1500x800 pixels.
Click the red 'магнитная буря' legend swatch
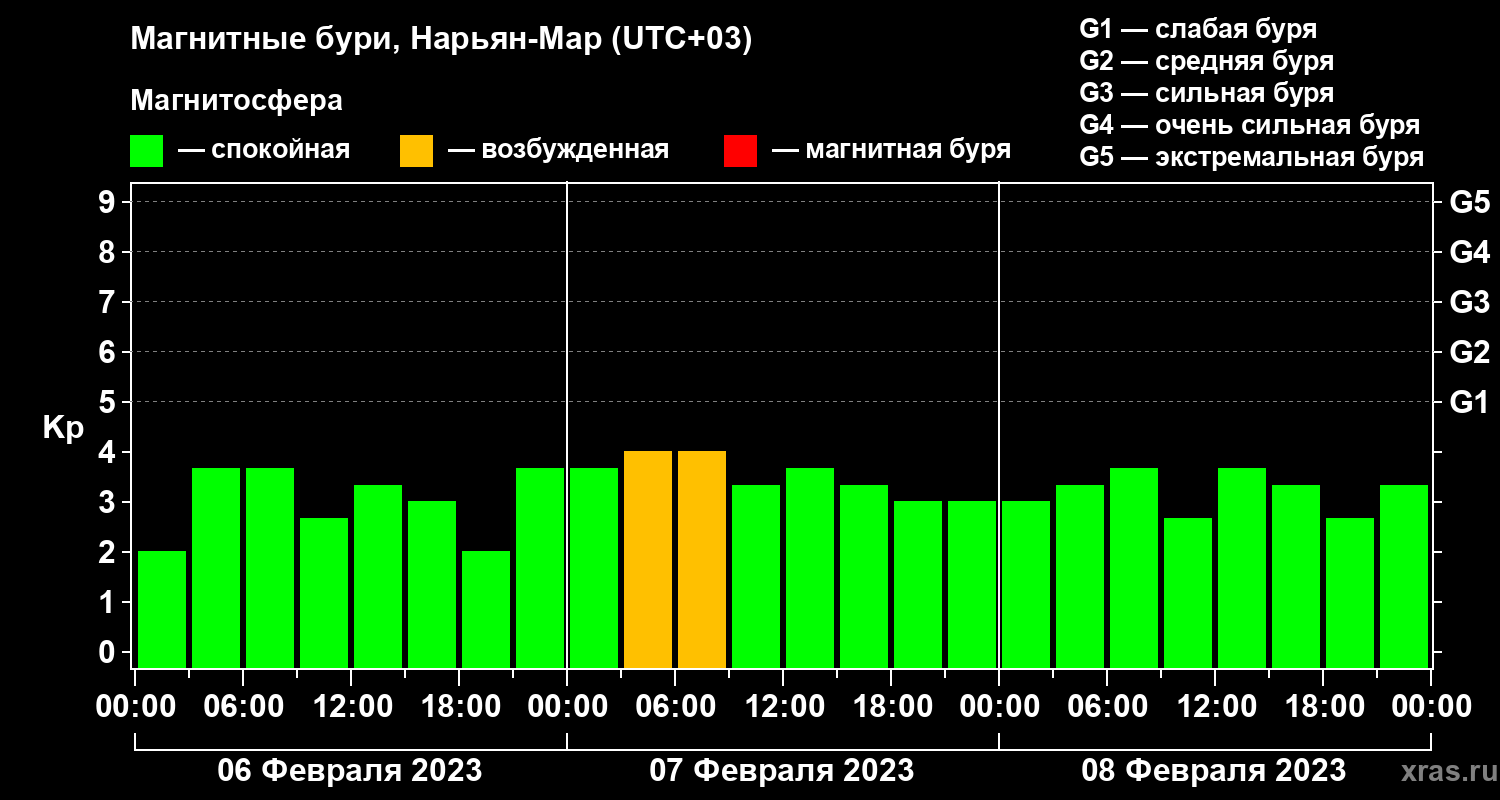point(740,151)
